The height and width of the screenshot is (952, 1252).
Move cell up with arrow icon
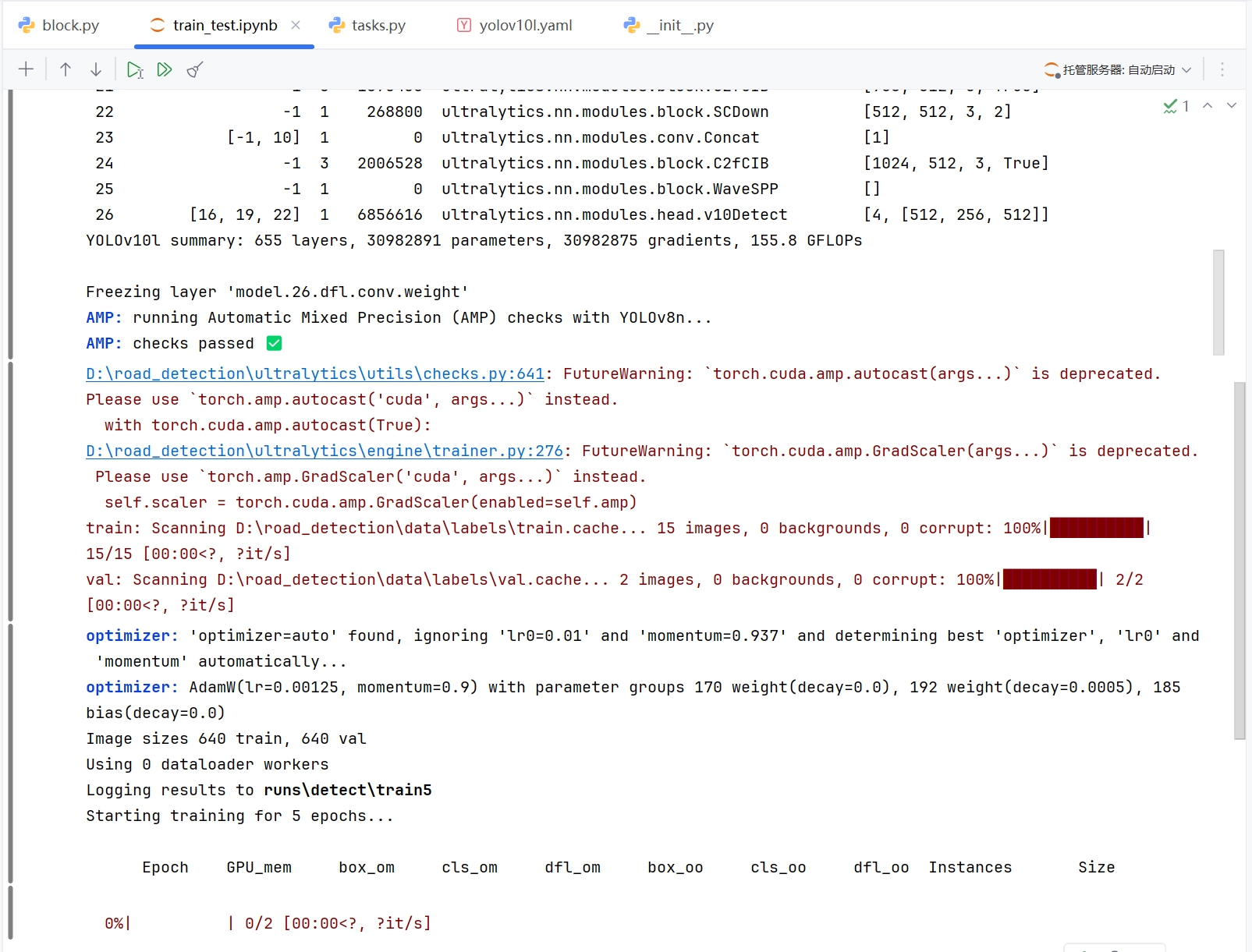coord(66,69)
